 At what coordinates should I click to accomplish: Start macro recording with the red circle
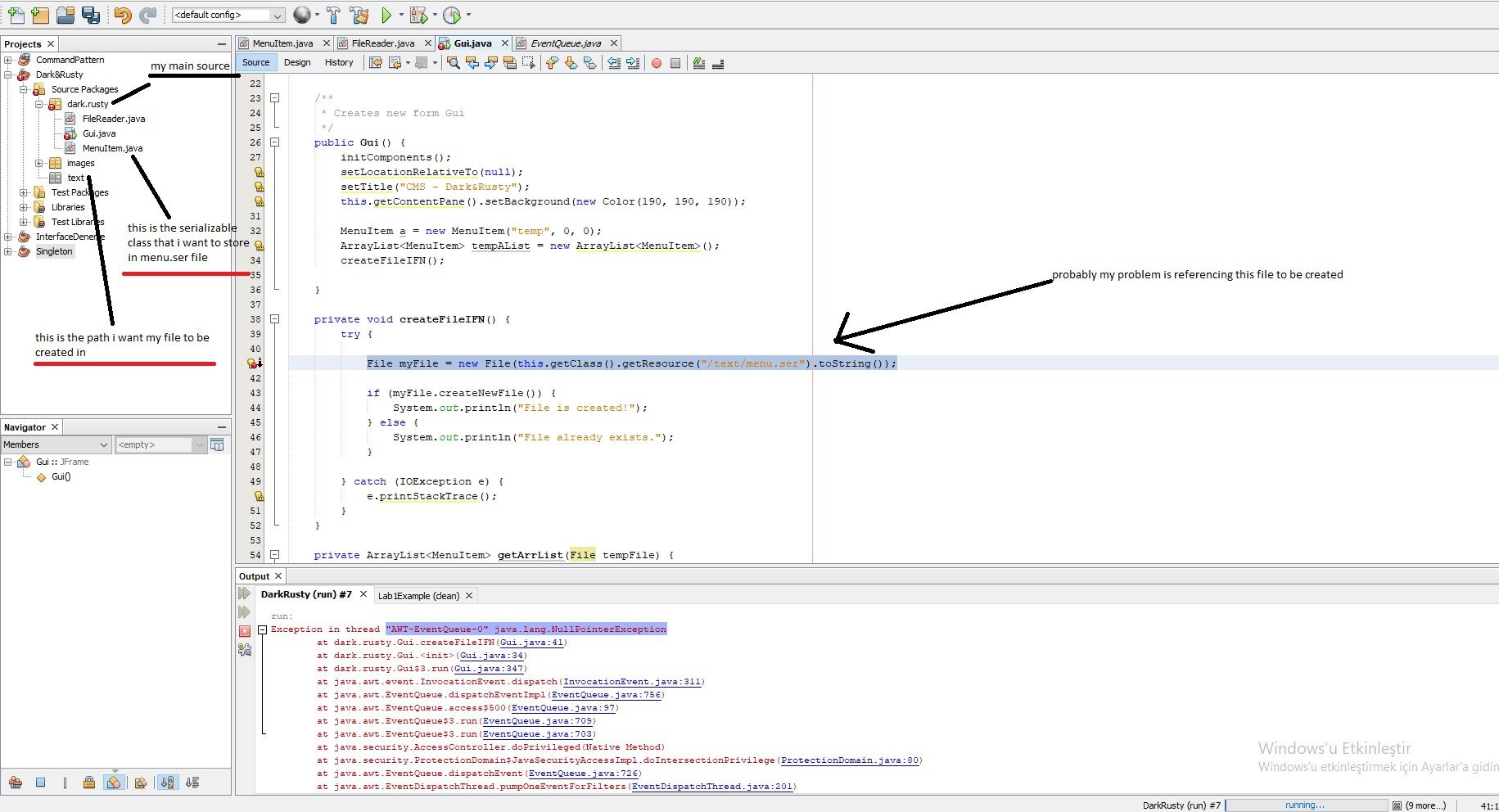657,63
